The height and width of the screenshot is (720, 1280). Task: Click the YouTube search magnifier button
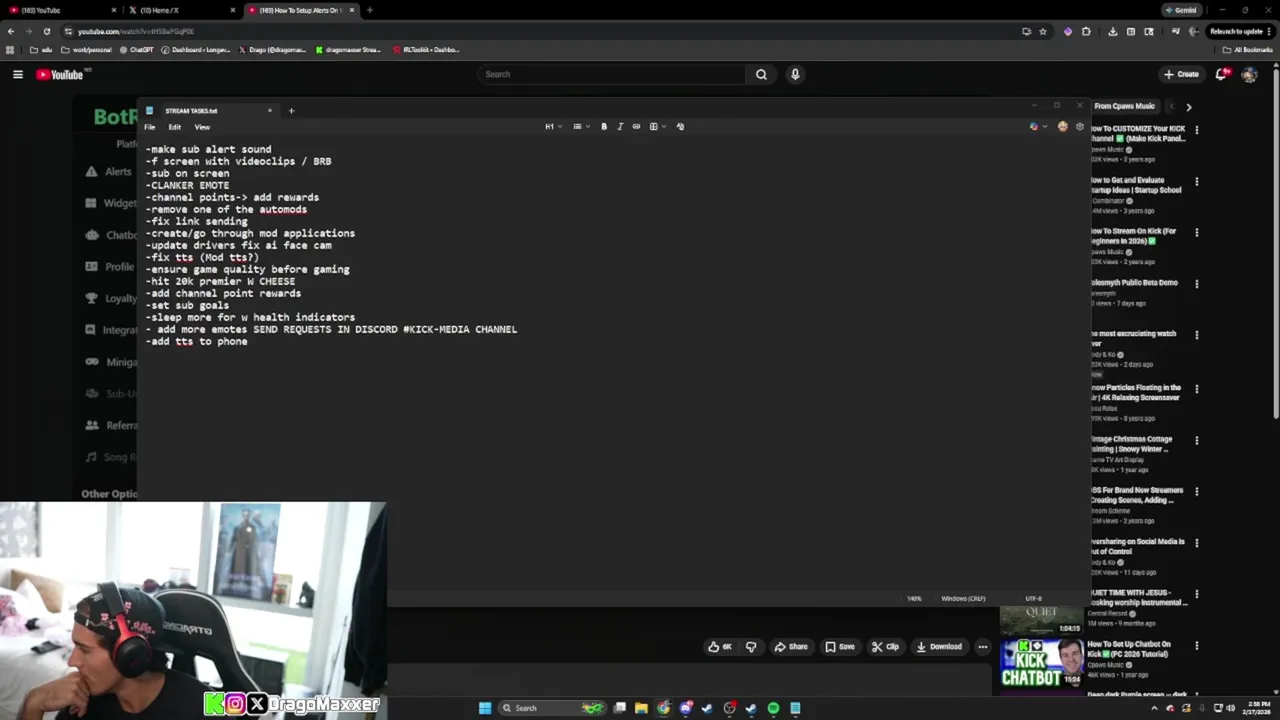[761, 74]
